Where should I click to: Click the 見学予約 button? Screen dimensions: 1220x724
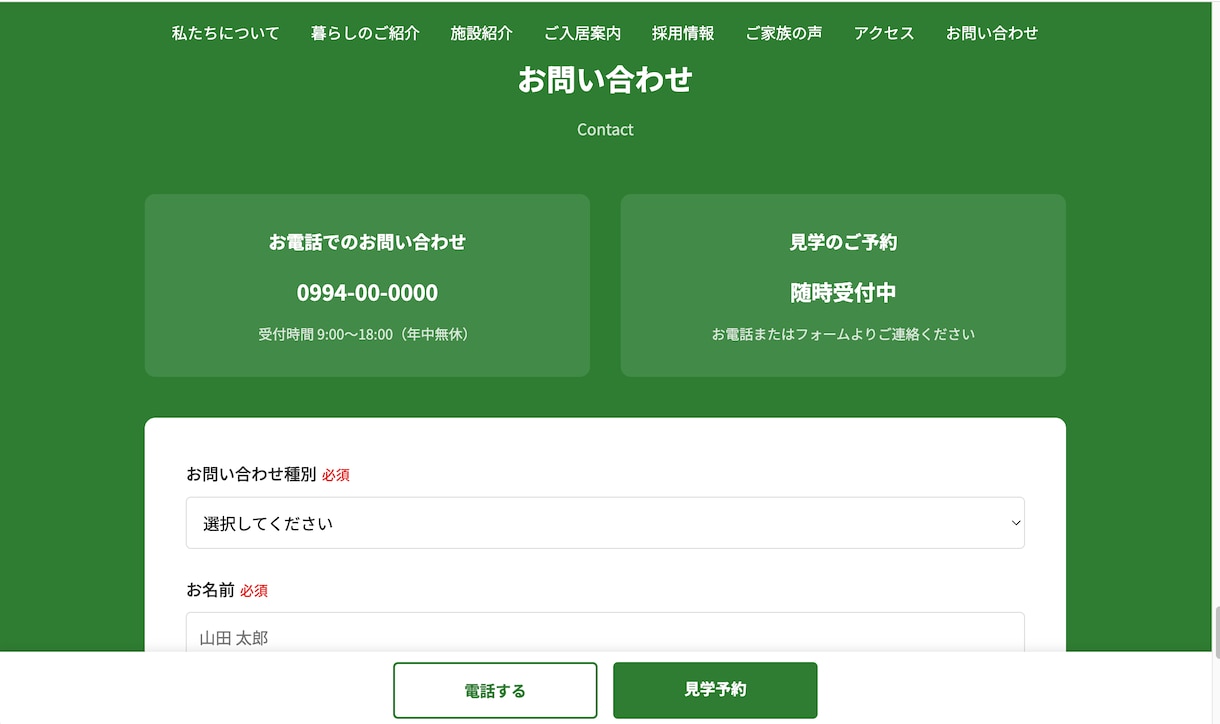tap(715, 690)
